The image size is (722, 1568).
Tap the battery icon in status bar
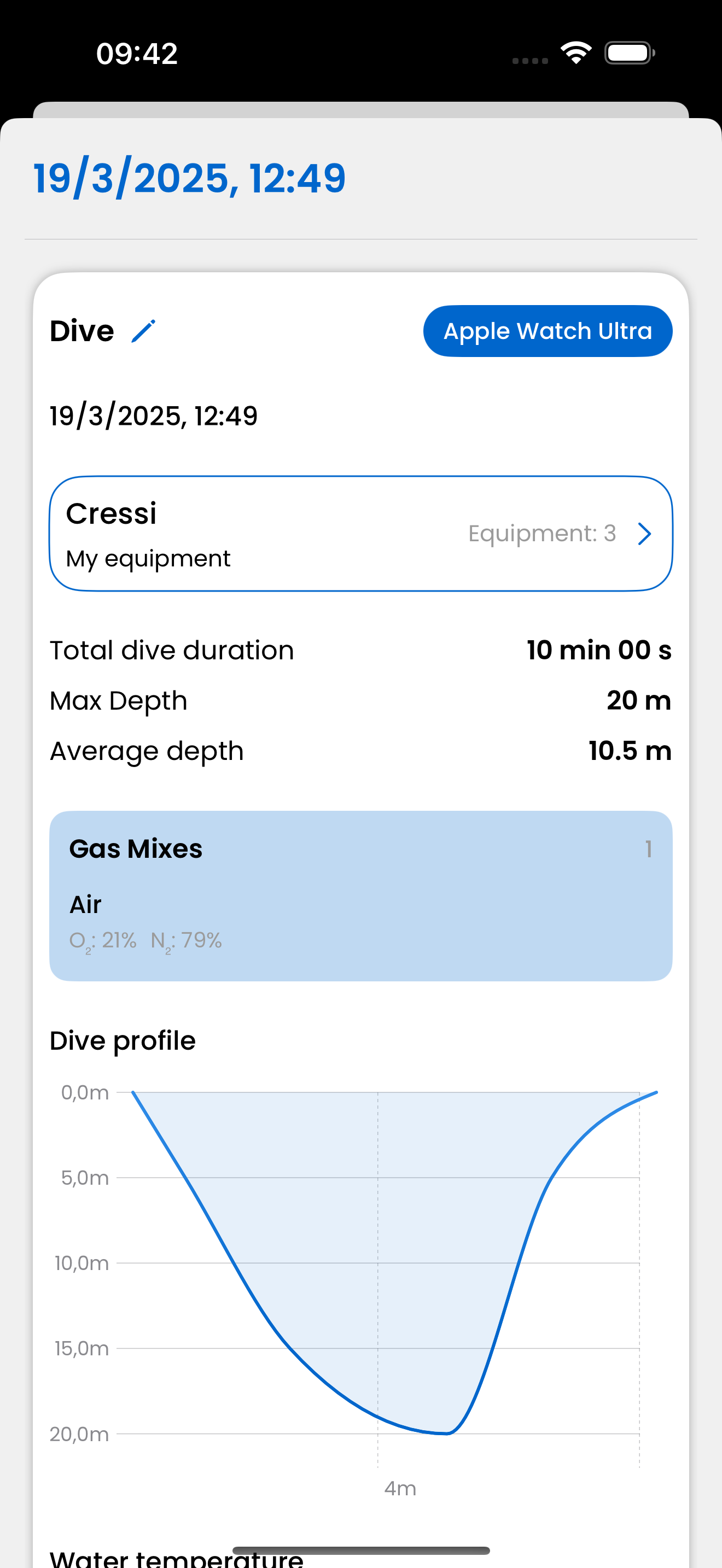[x=629, y=53]
